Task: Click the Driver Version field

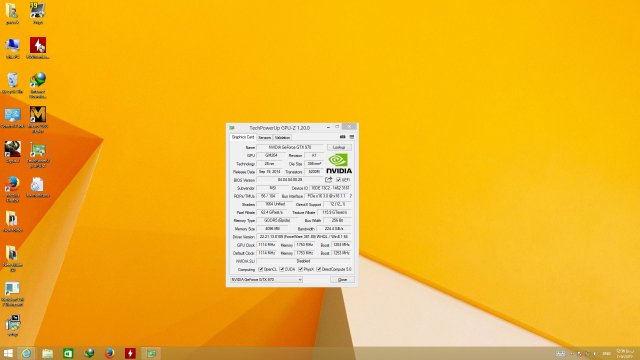Action: point(304,237)
